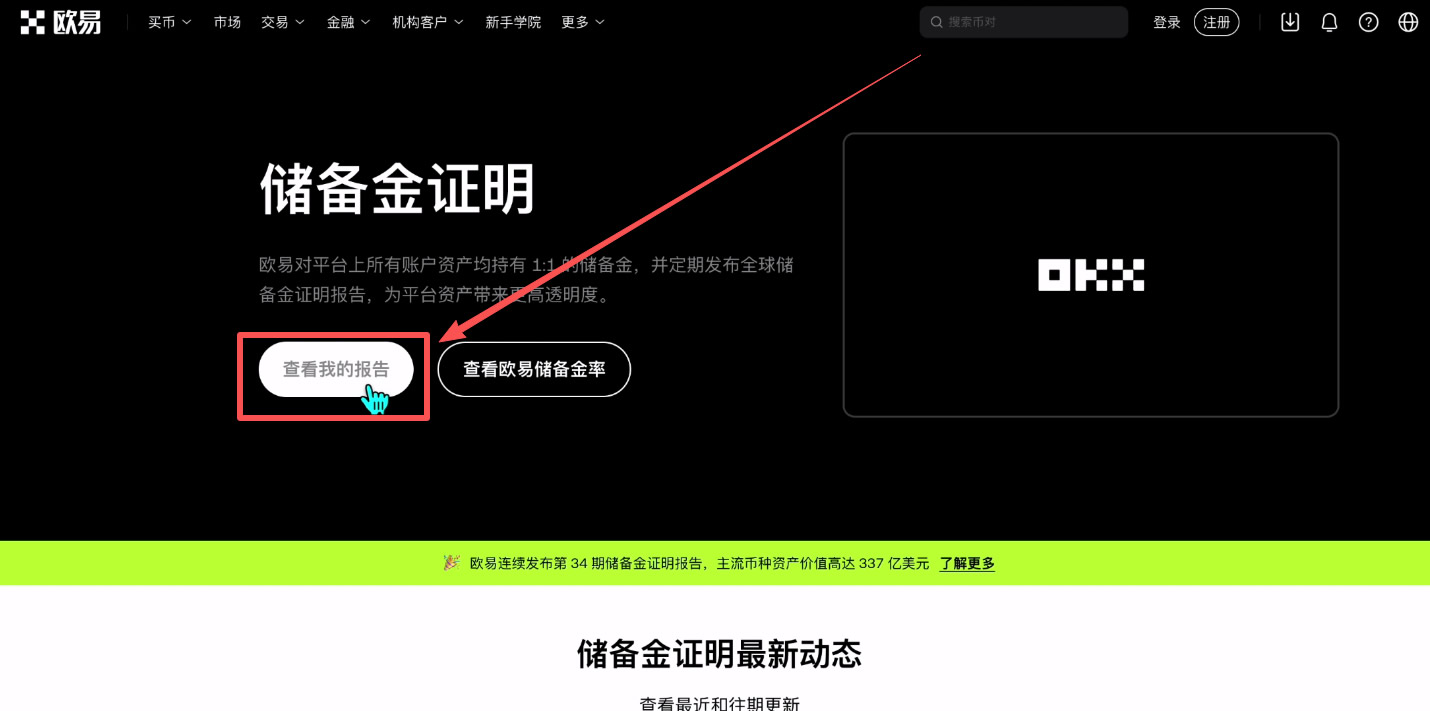Click the 查看我的报告 button
The image size is (1430, 711).
[x=336, y=369]
